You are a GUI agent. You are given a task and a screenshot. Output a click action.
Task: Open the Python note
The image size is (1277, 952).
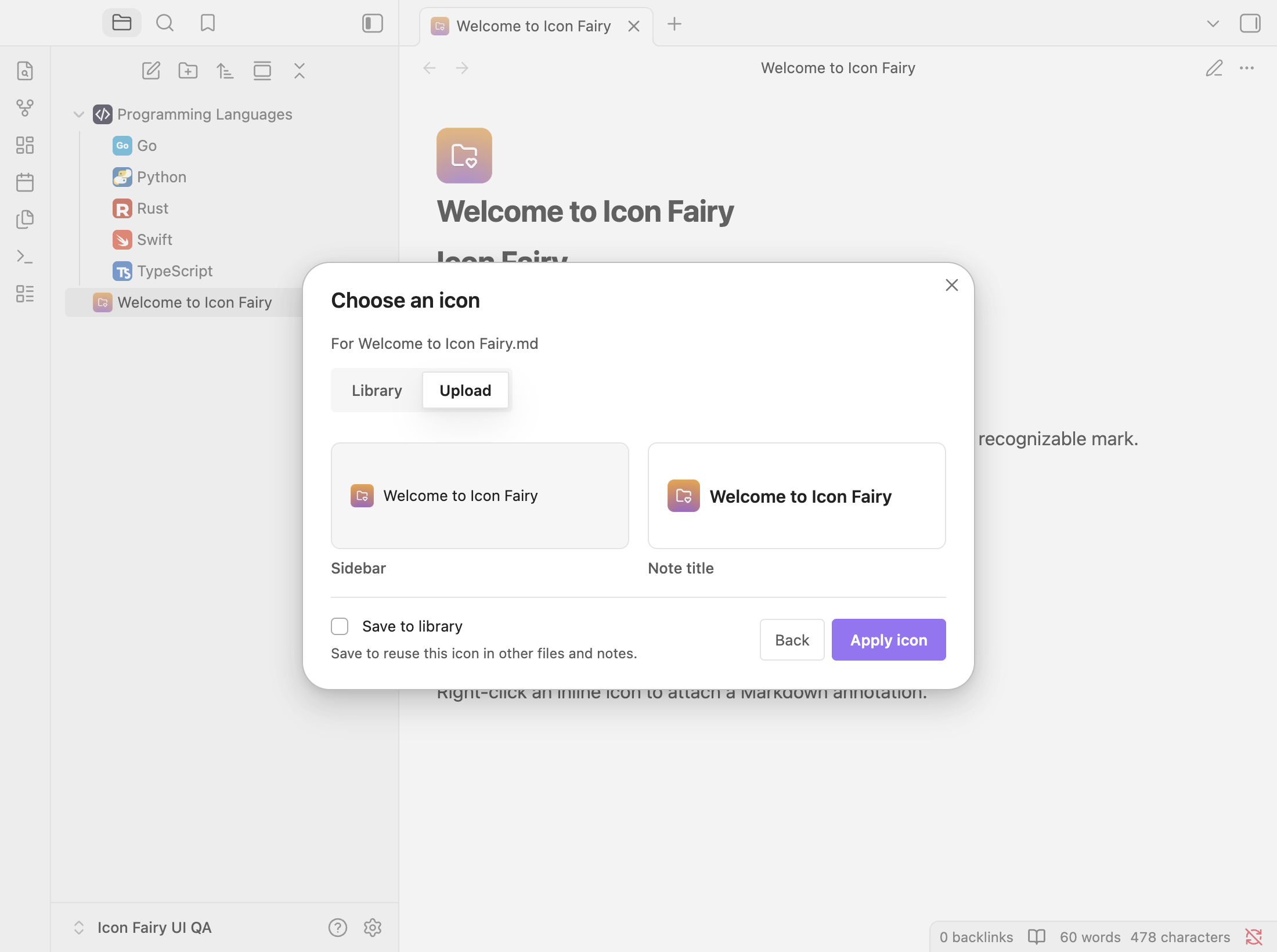click(x=161, y=177)
